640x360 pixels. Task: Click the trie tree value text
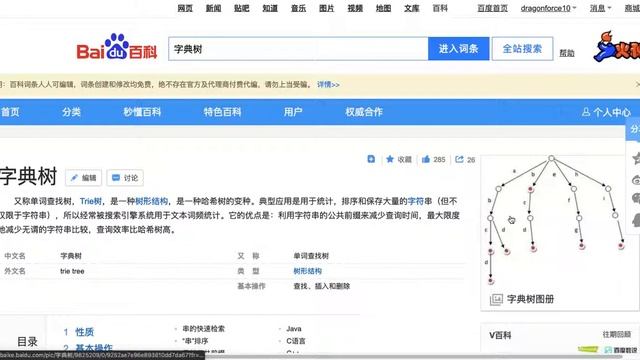72,271
